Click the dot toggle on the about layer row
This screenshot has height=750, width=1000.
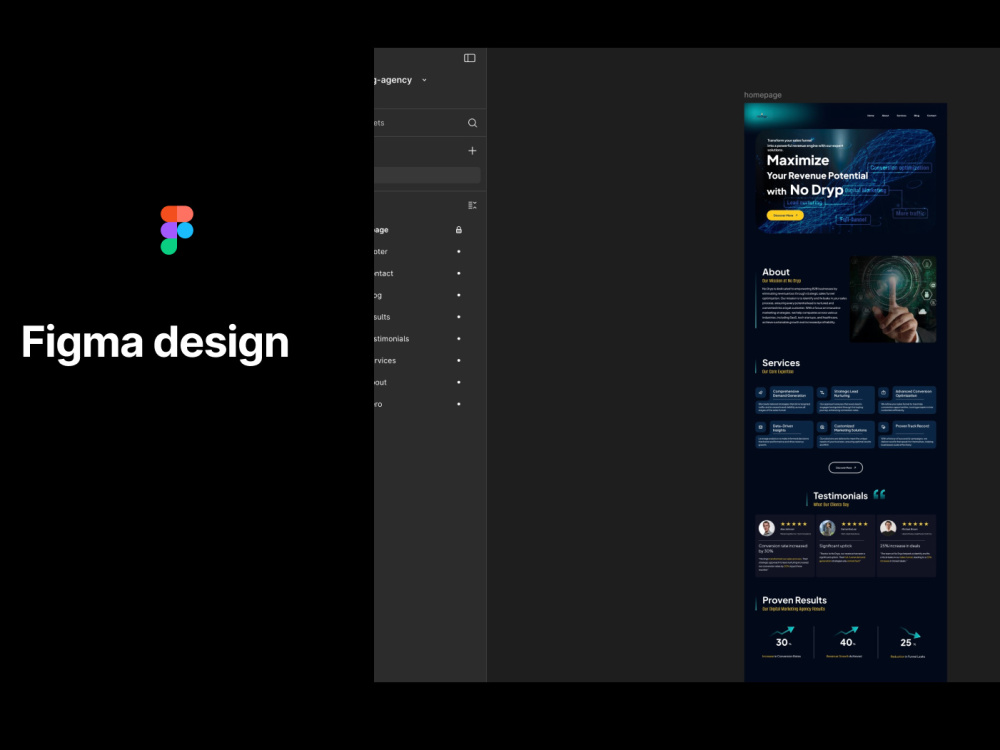[x=459, y=382]
